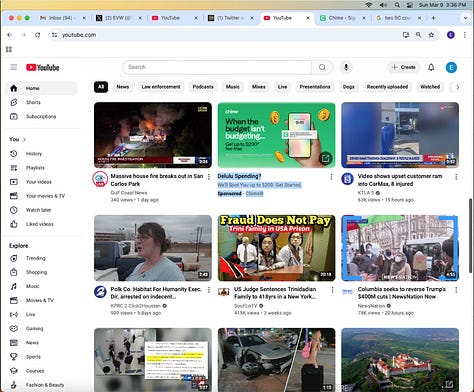Open Gulf Coast News channel link
This screenshot has height=392, width=474.
(x=129, y=193)
